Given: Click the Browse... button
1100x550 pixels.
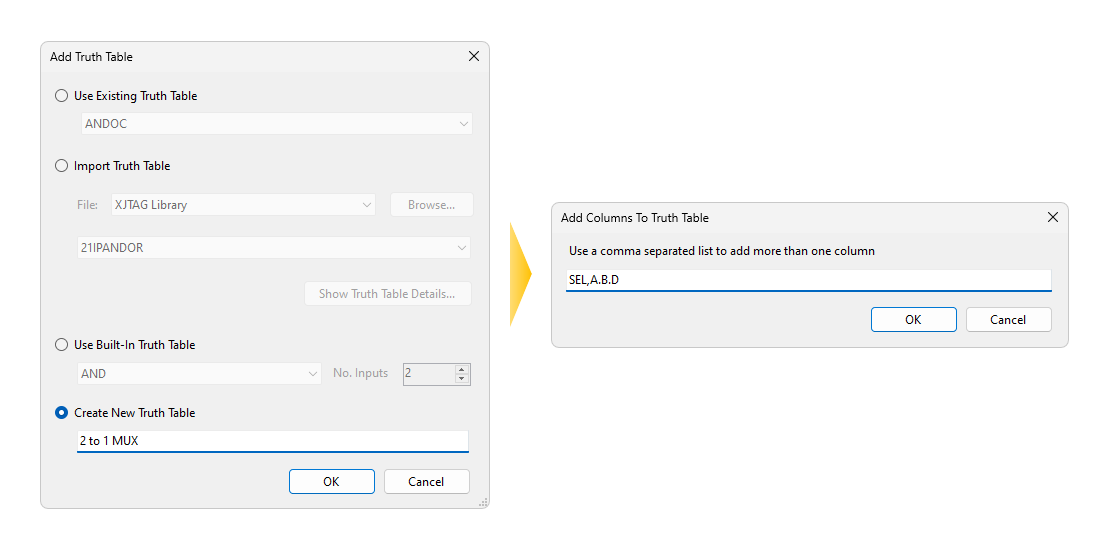Looking at the screenshot, I should (431, 205).
